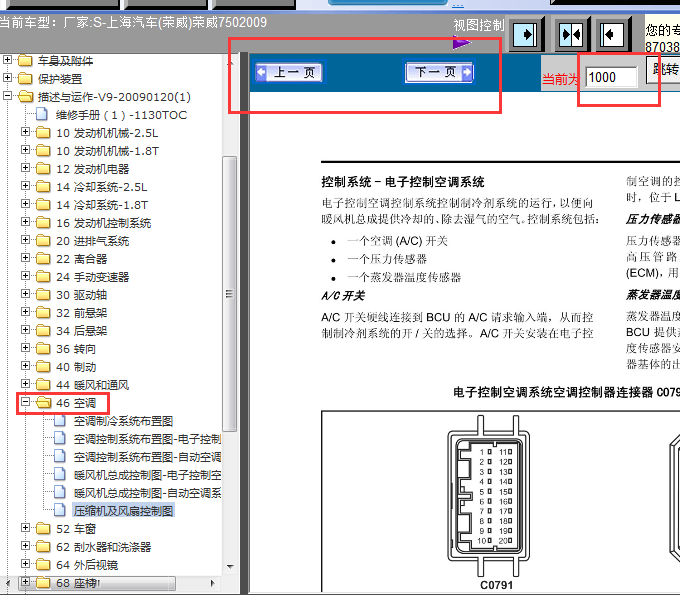Click folder icon of 12 发动机电器
This screenshot has height=595, width=680.
pyautogui.click(x=43, y=168)
